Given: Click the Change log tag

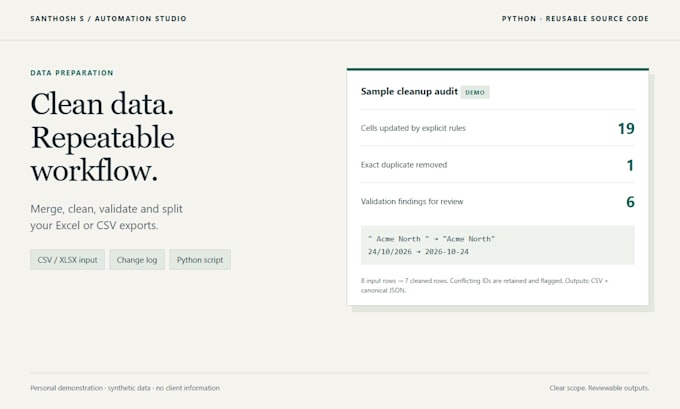Looking at the screenshot, I should coord(137,259).
